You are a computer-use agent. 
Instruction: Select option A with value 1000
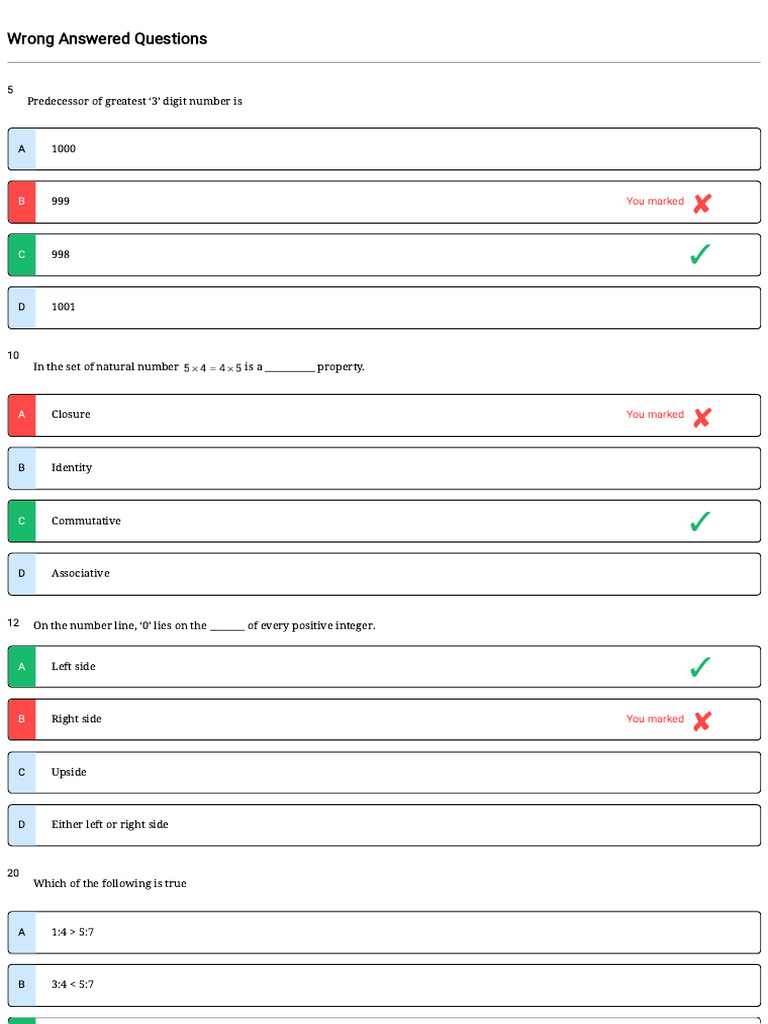click(x=384, y=149)
